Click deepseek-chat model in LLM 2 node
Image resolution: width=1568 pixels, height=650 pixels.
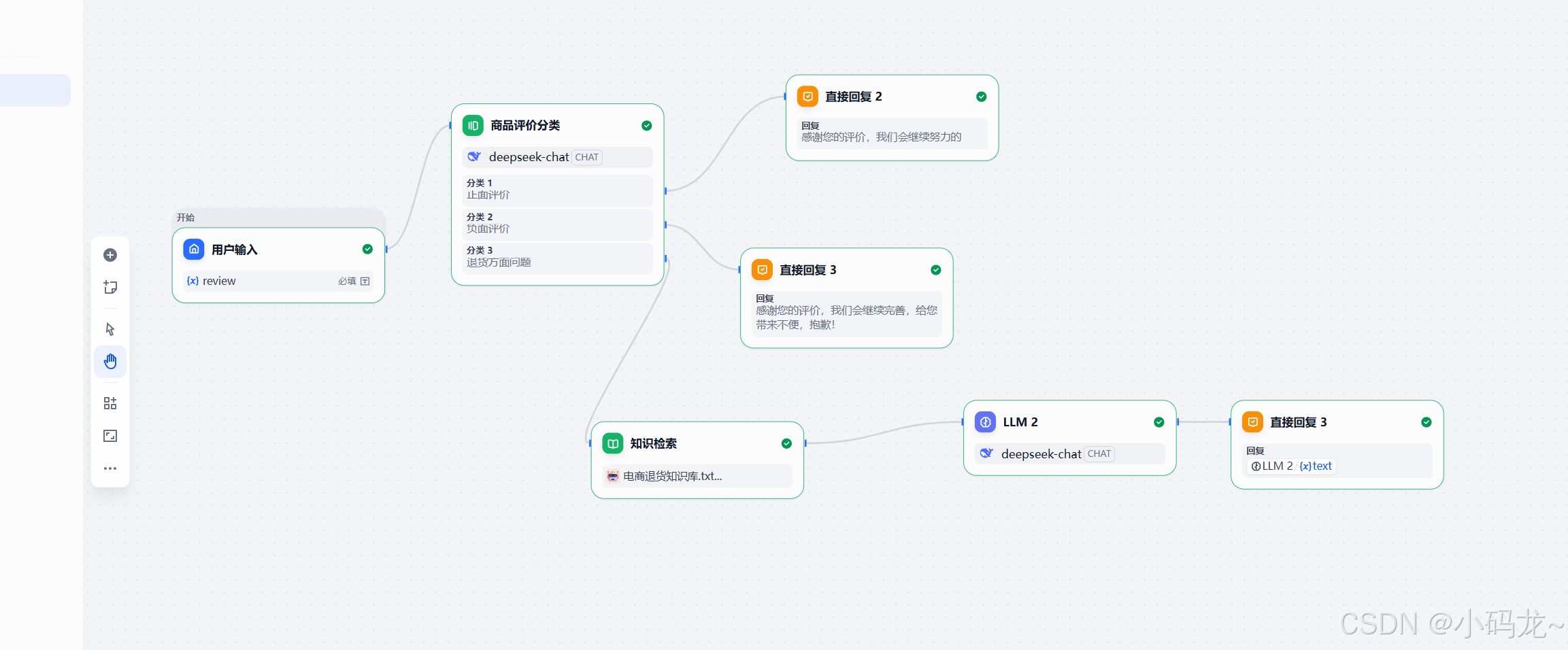pyautogui.click(x=1041, y=454)
